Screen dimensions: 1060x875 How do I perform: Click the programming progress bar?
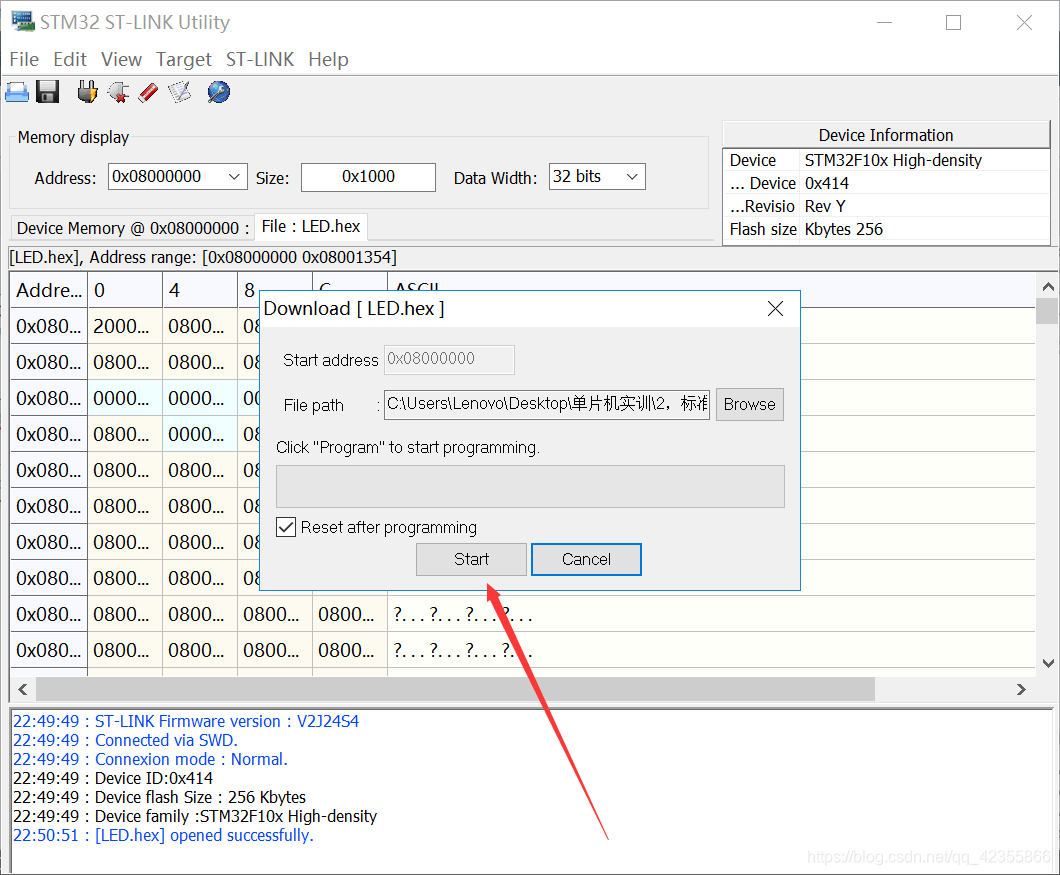click(x=530, y=486)
